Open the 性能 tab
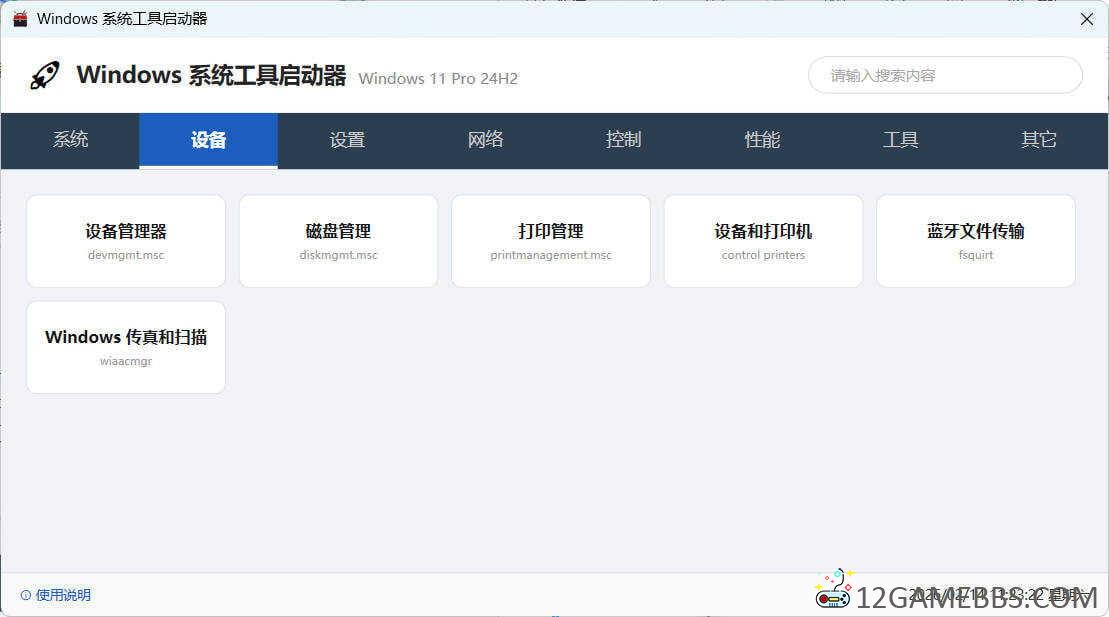1109x617 pixels. (762, 140)
